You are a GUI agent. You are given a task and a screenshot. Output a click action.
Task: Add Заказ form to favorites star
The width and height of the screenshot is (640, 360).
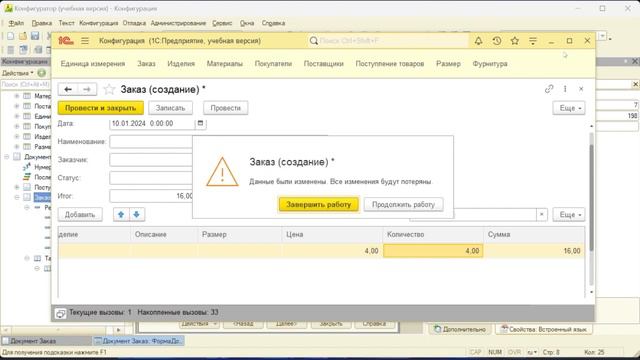[x=109, y=89]
